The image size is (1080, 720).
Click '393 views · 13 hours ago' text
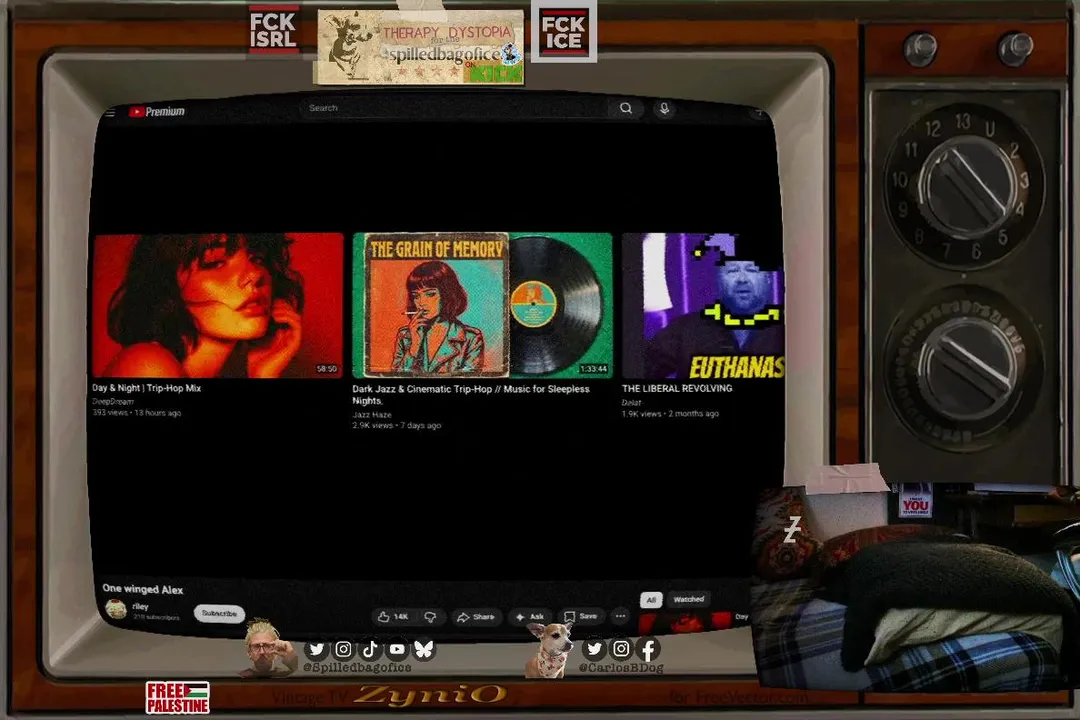click(x=137, y=413)
